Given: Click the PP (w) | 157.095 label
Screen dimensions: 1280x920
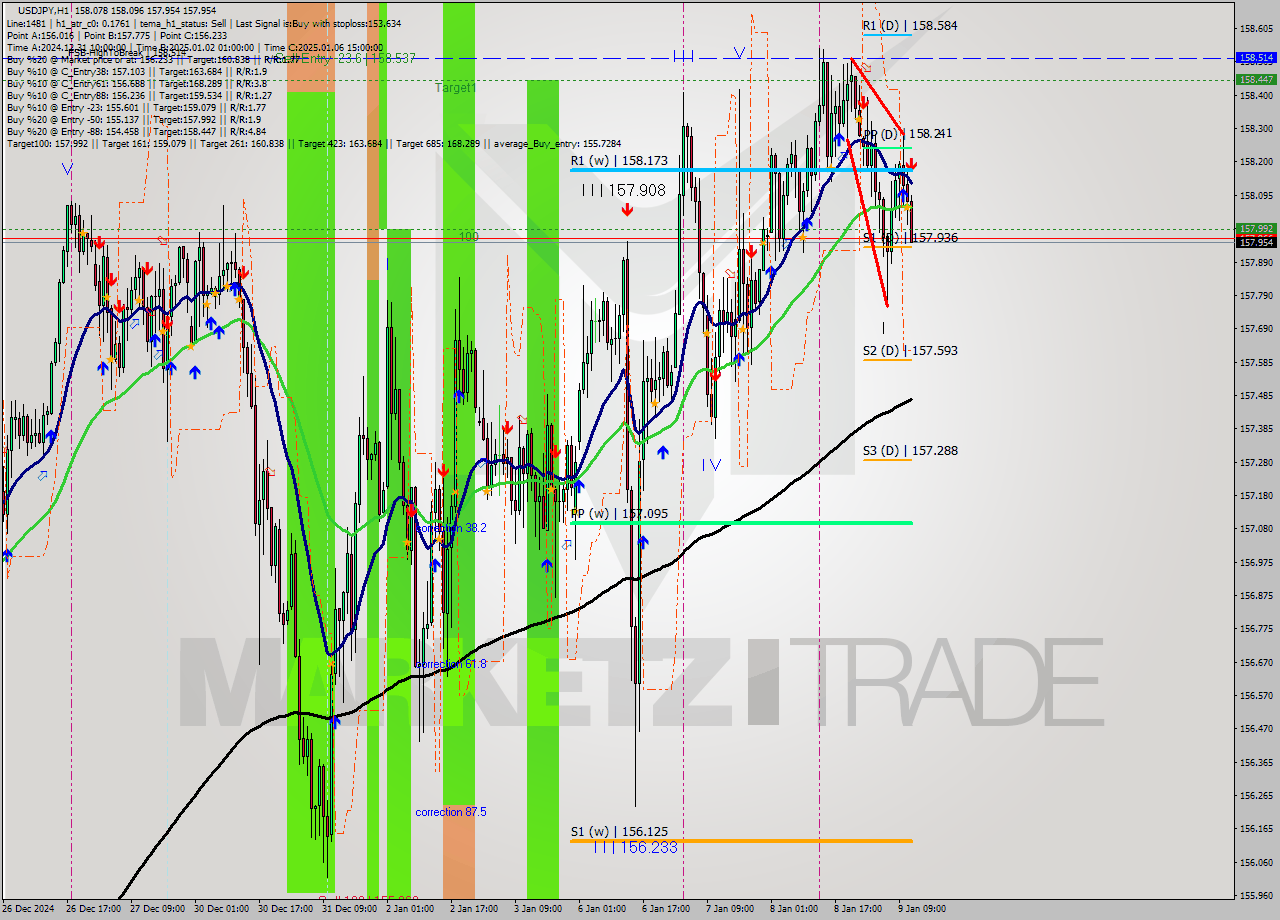Looking at the screenshot, I should 619,513.
